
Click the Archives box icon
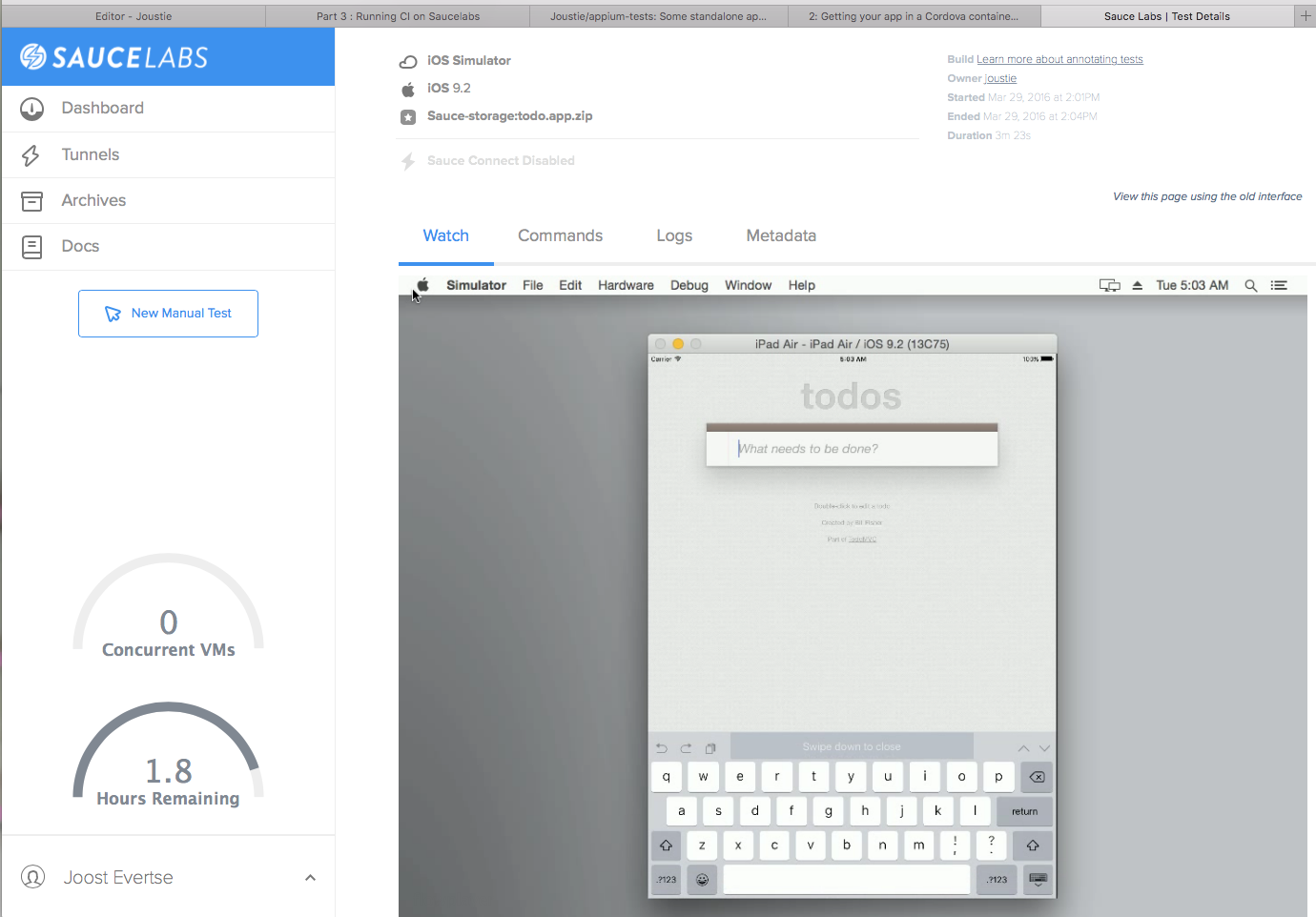coord(31,201)
